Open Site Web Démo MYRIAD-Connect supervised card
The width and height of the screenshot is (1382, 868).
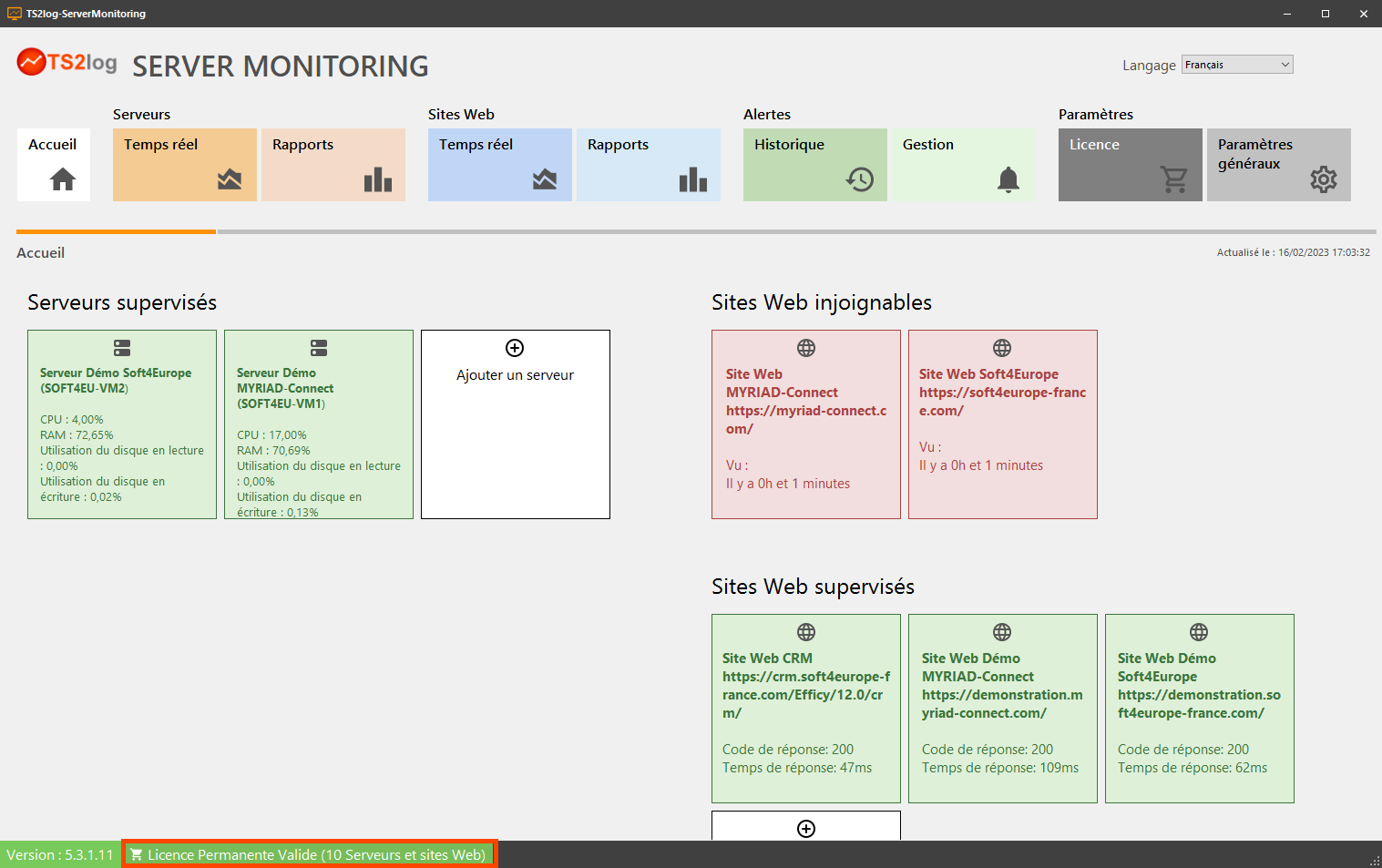coord(1003,709)
